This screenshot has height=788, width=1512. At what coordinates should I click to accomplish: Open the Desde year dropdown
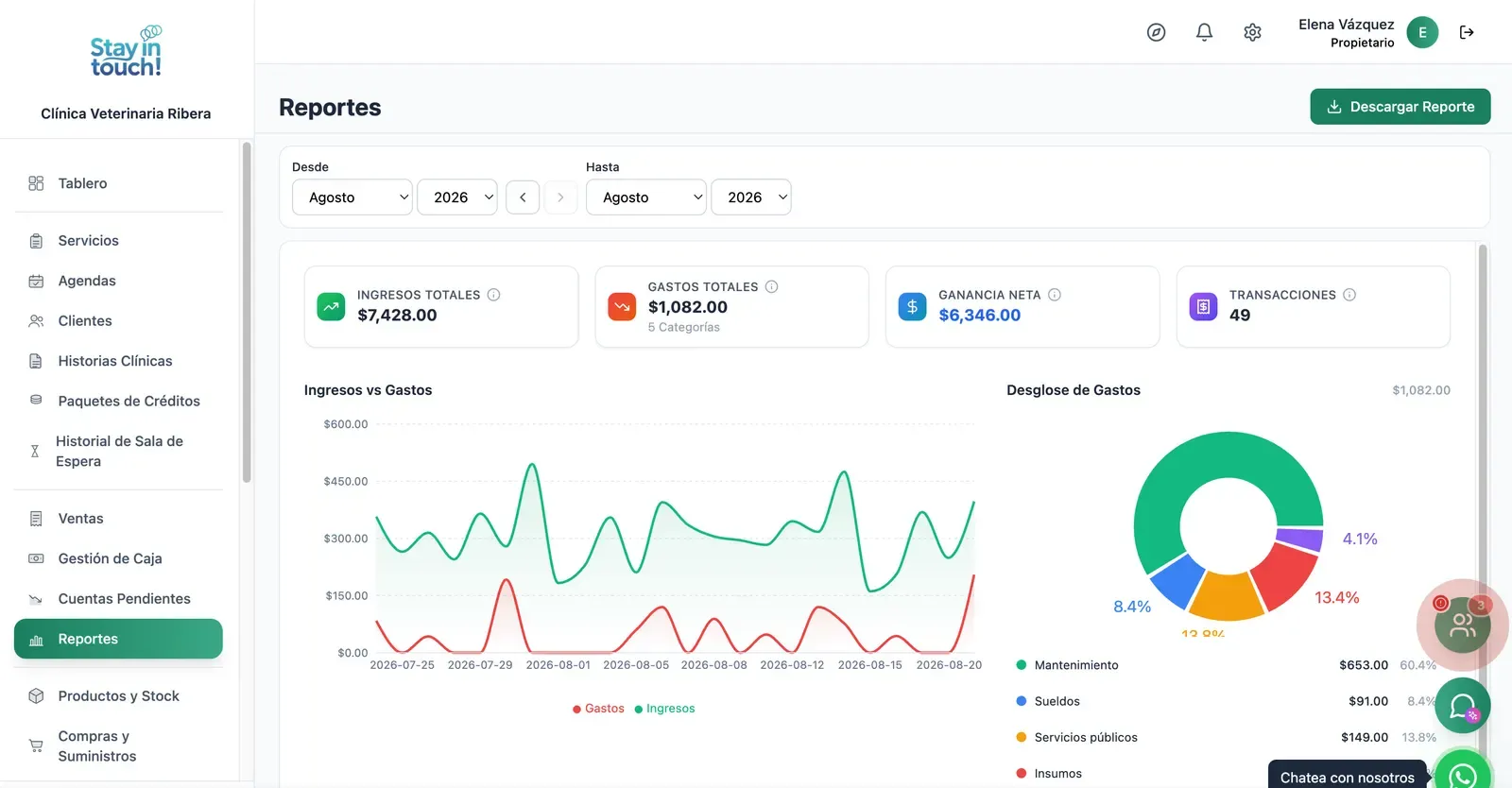coord(457,197)
